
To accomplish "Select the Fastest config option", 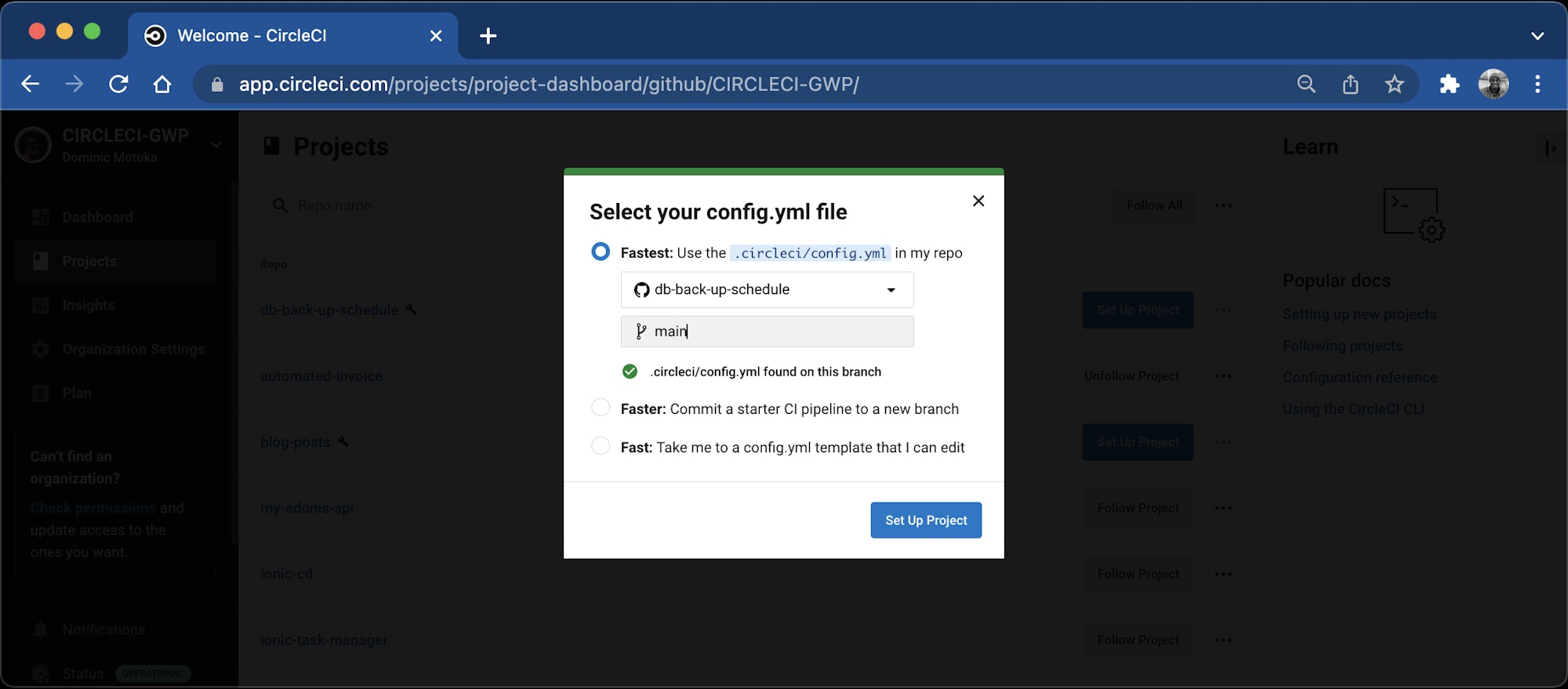I will tap(601, 252).
